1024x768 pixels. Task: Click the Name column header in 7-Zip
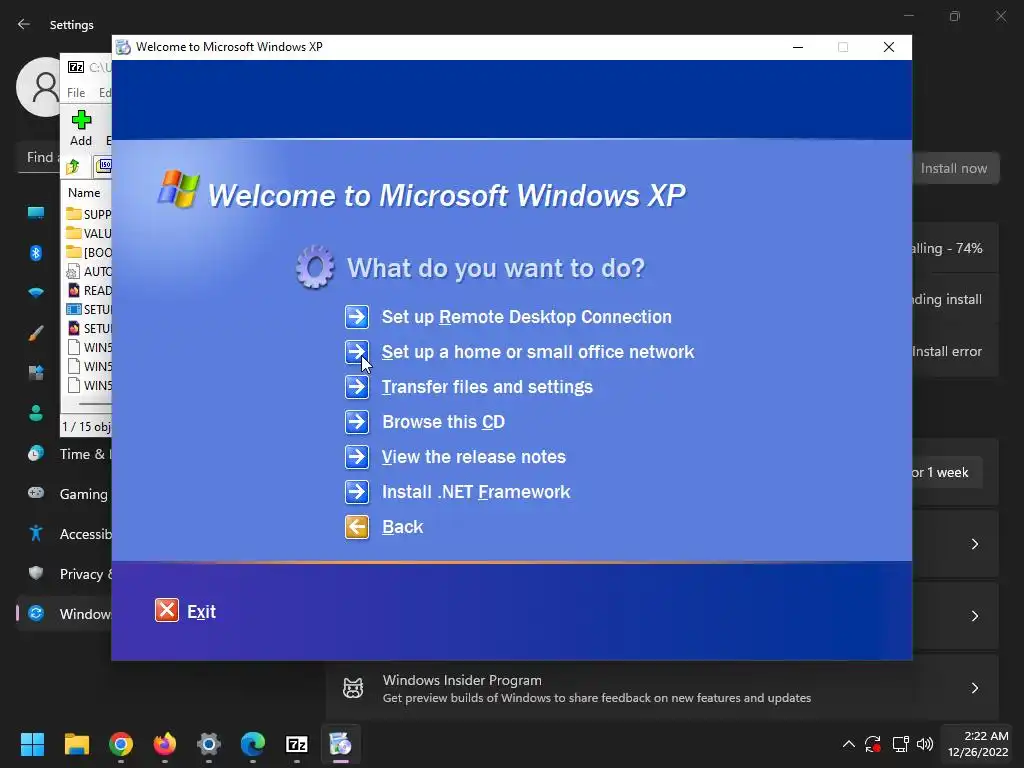84,193
